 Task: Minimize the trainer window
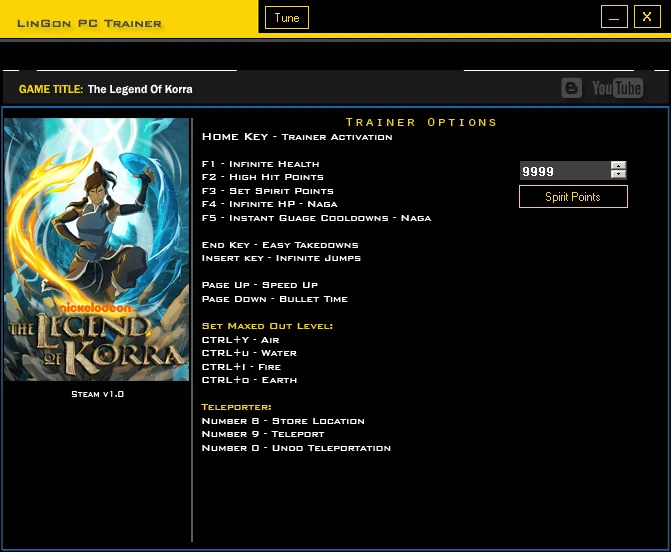614,17
